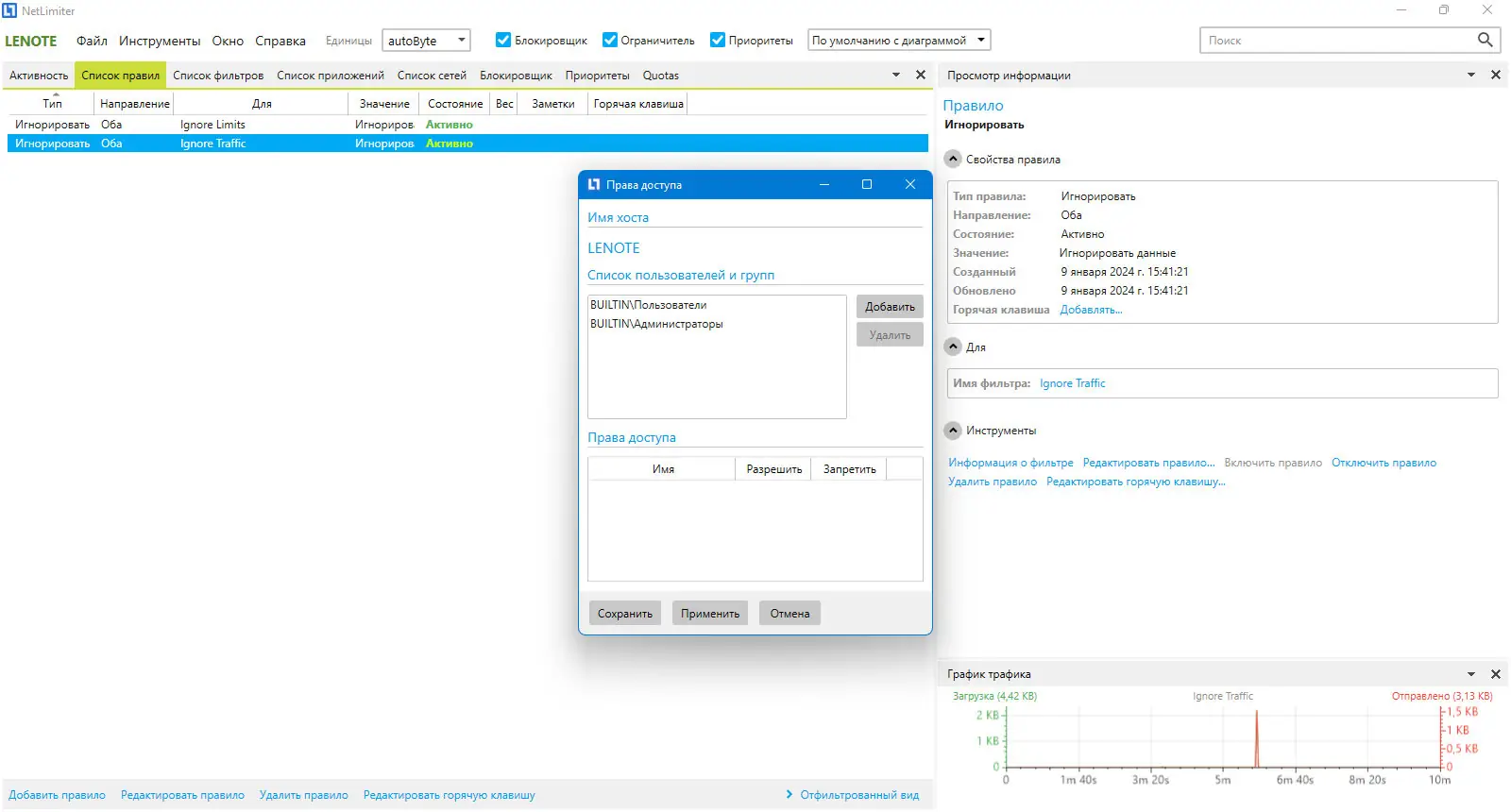
Task: Click the Разрешить column header
Action: (x=774, y=469)
